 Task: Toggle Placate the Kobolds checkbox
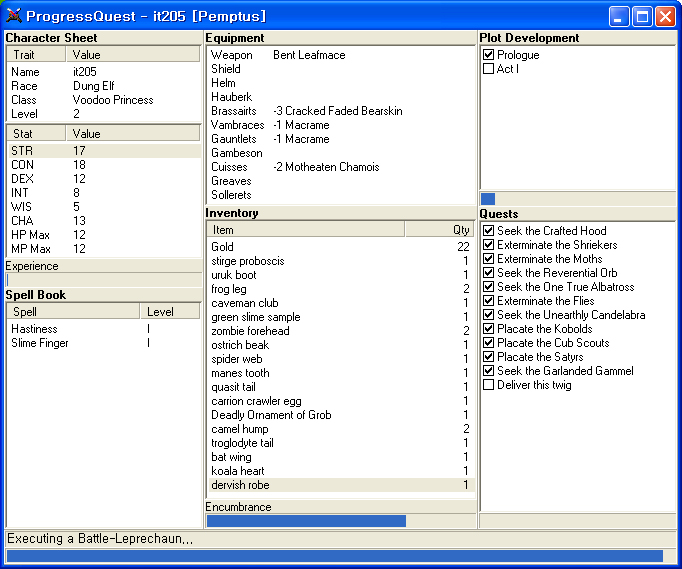488,328
